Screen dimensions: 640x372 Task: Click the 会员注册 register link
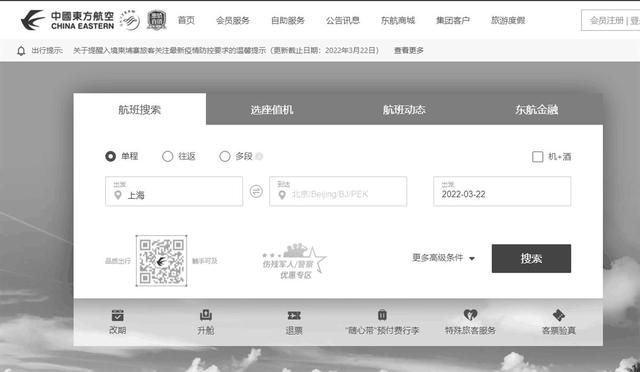(607, 20)
